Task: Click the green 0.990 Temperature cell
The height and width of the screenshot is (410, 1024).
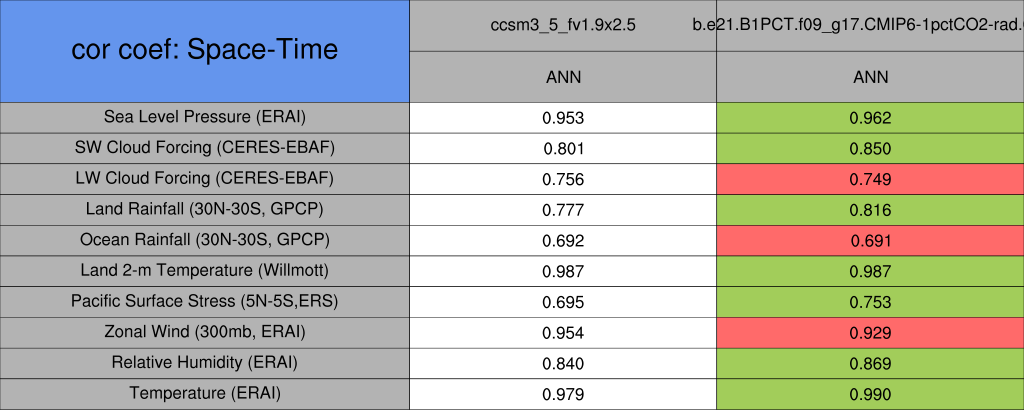Action: pos(870,395)
